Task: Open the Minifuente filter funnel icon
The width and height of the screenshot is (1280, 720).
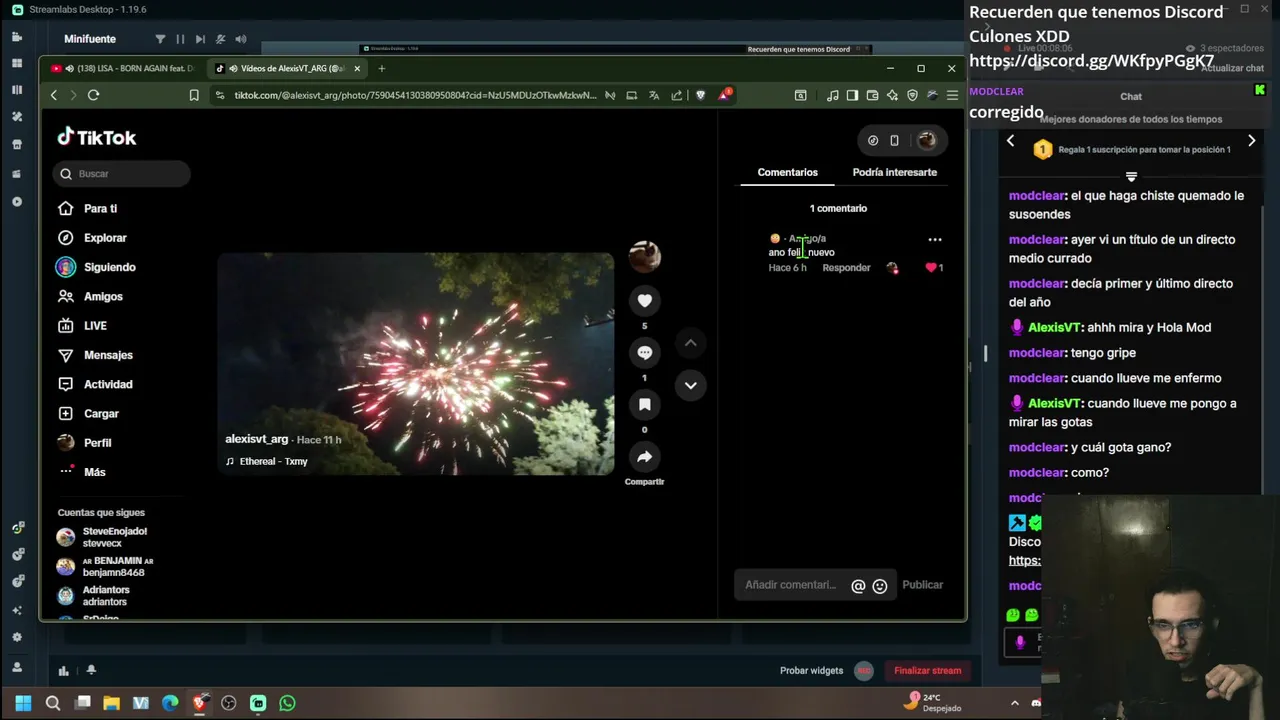Action: click(x=160, y=39)
